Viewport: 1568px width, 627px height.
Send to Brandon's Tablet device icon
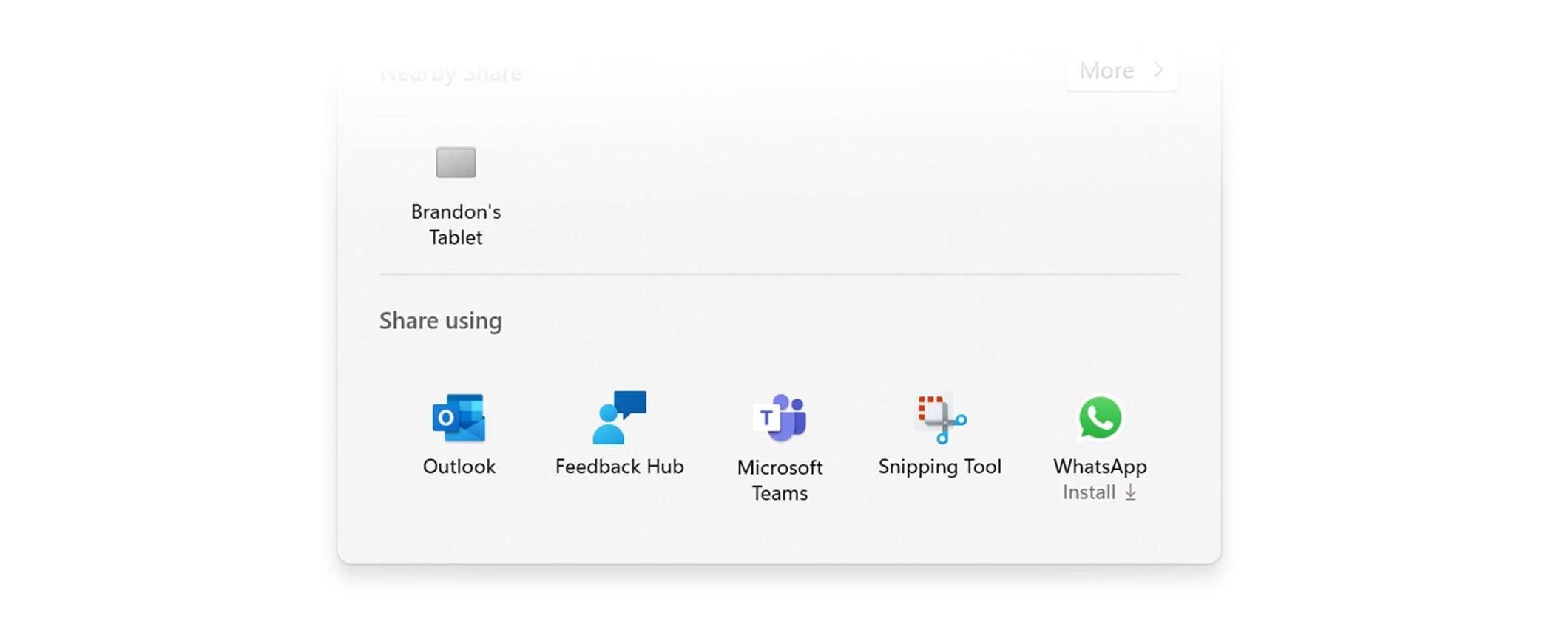pyautogui.click(x=456, y=163)
